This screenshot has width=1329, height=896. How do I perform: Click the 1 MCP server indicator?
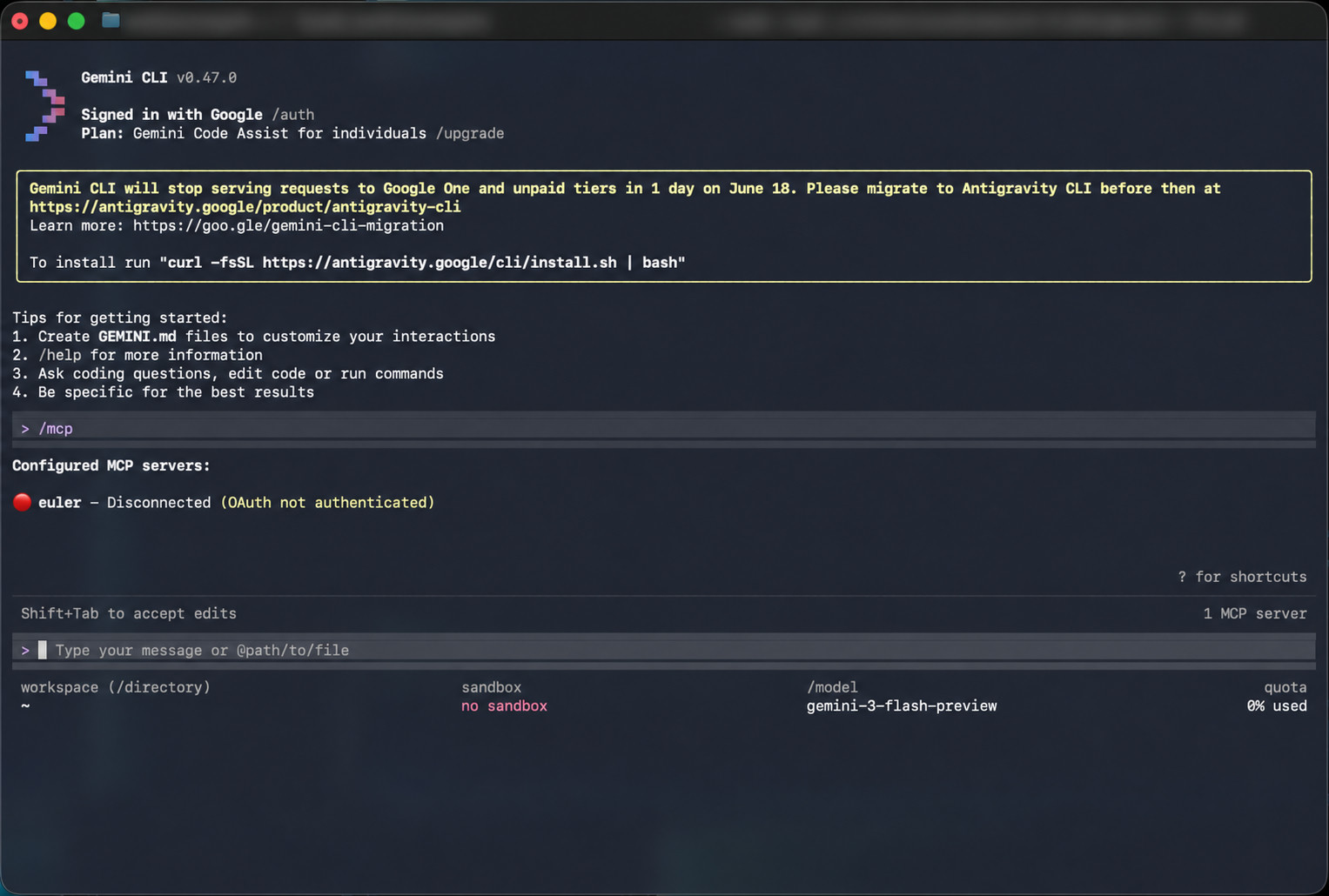pos(1255,613)
